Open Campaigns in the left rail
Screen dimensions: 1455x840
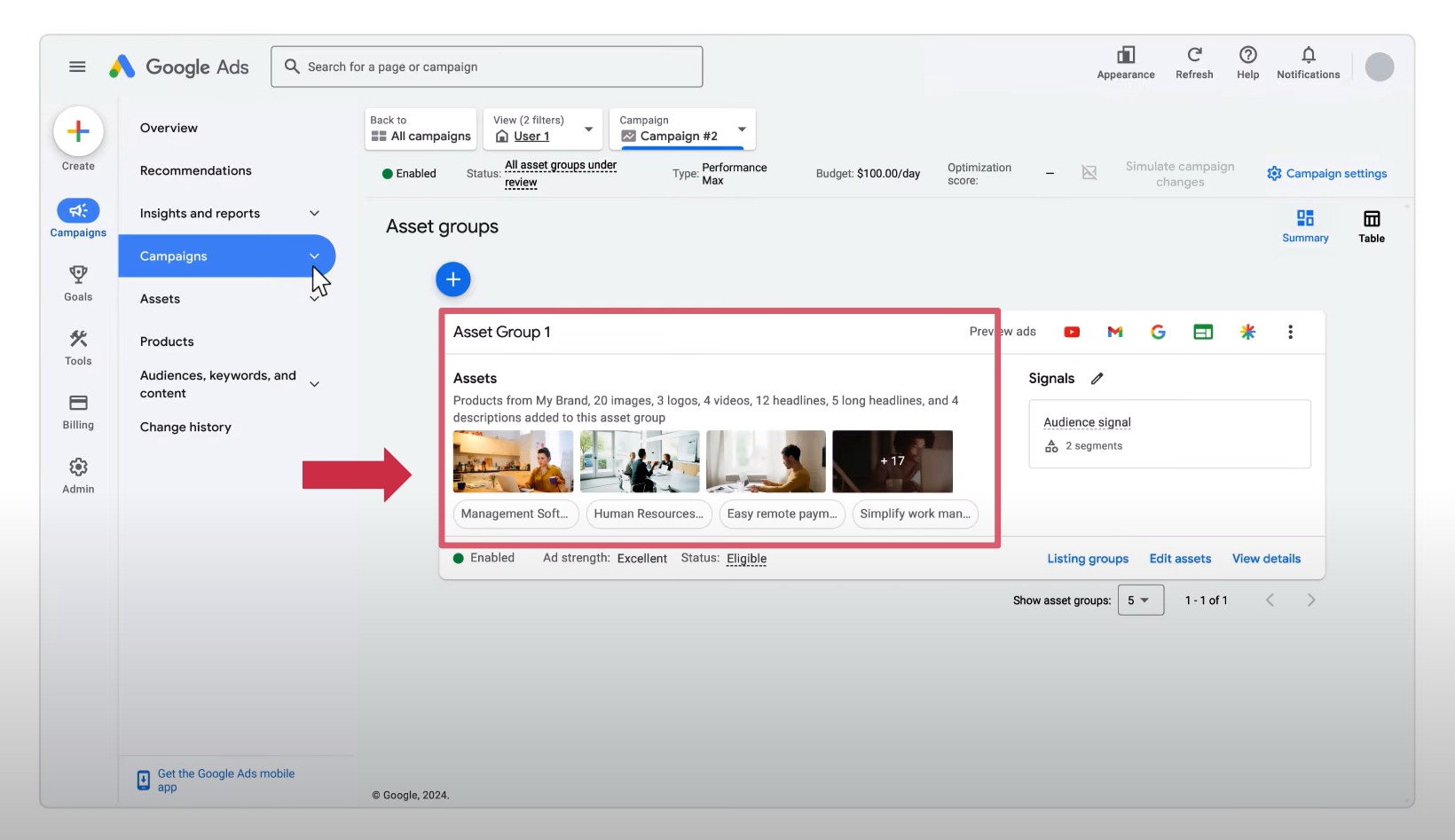point(78,218)
